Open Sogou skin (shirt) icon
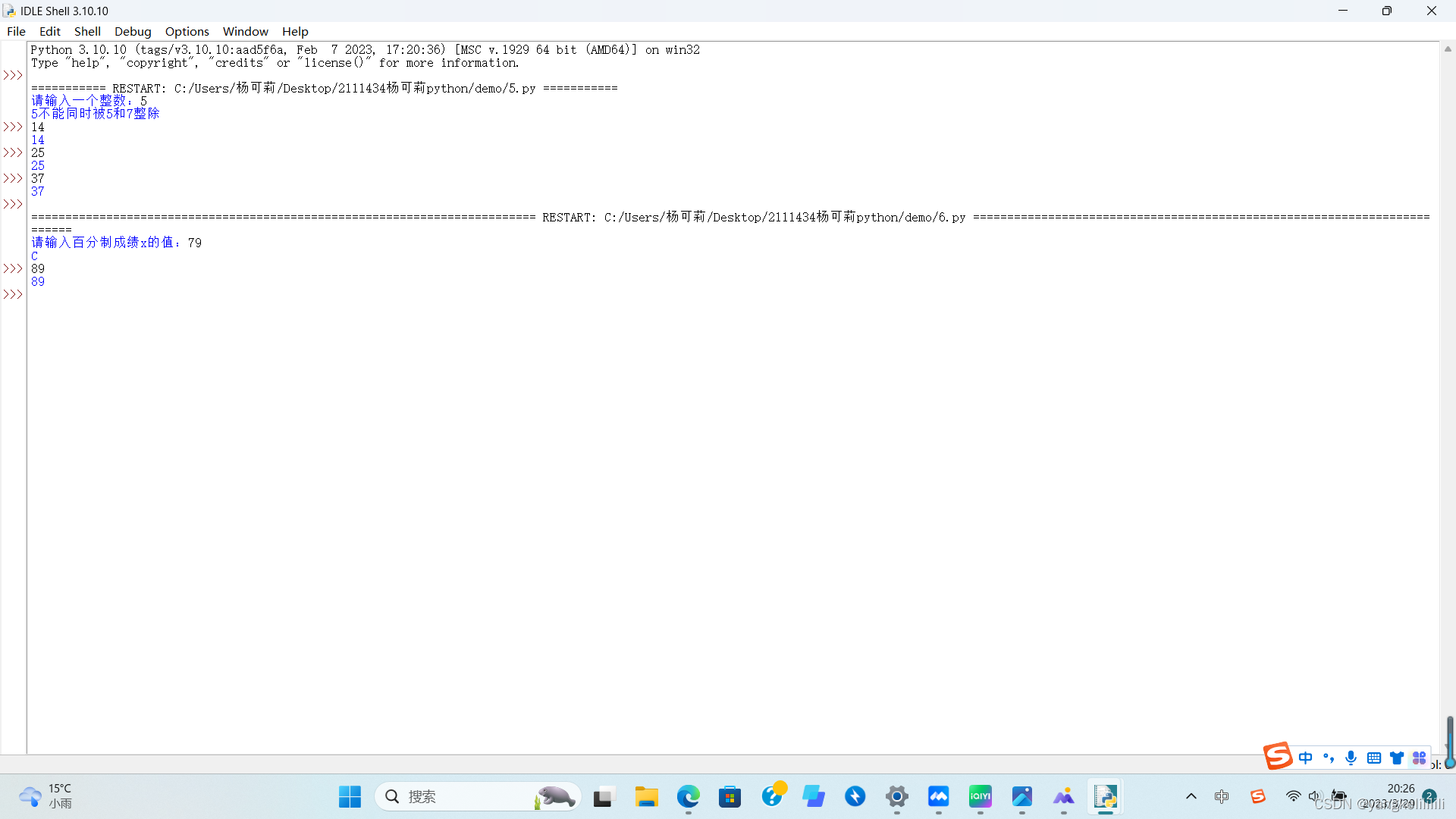Viewport: 1456px width, 819px height. 1397,758
